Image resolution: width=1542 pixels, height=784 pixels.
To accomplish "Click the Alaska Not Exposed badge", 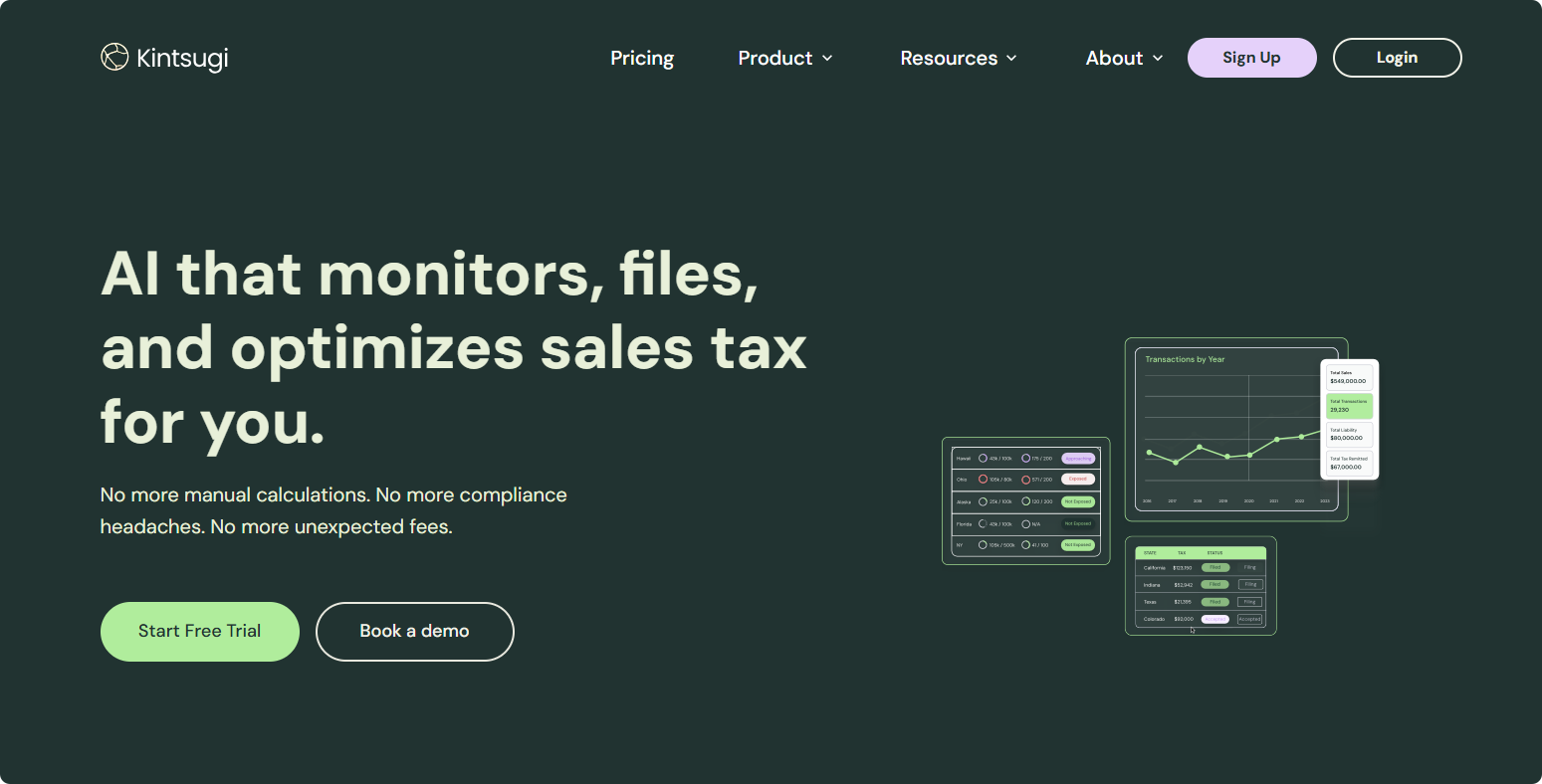I will tap(1077, 501).
